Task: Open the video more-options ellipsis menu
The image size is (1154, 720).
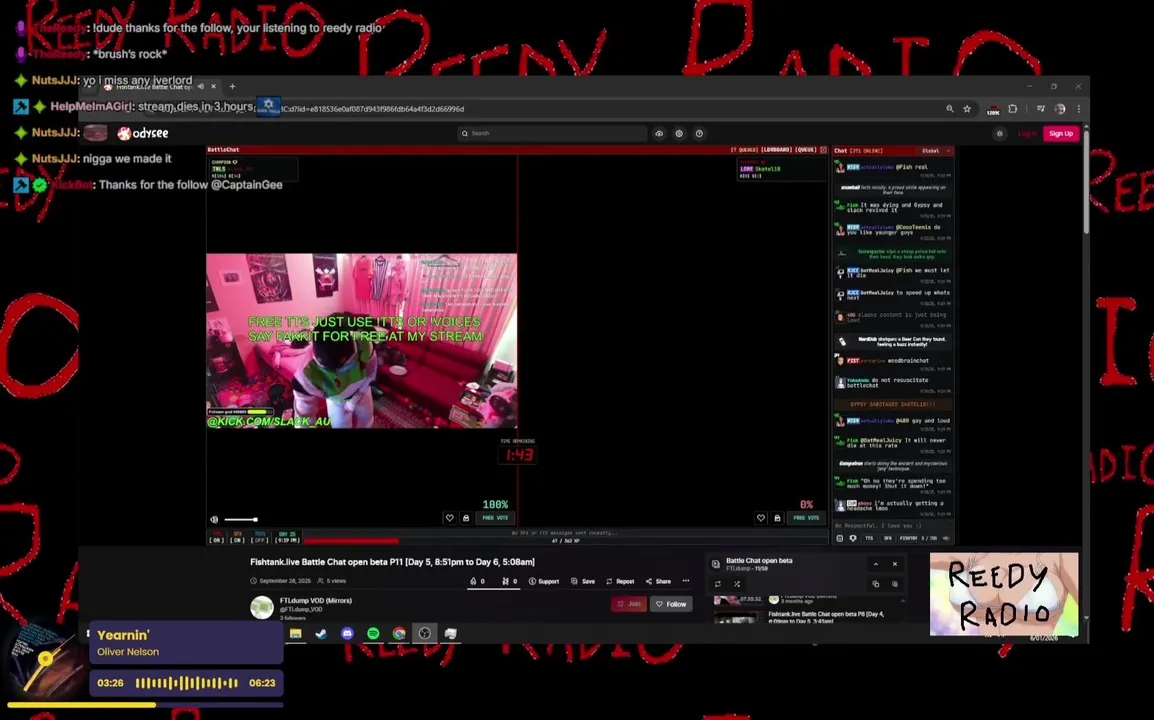Action: tap(686, 581)
